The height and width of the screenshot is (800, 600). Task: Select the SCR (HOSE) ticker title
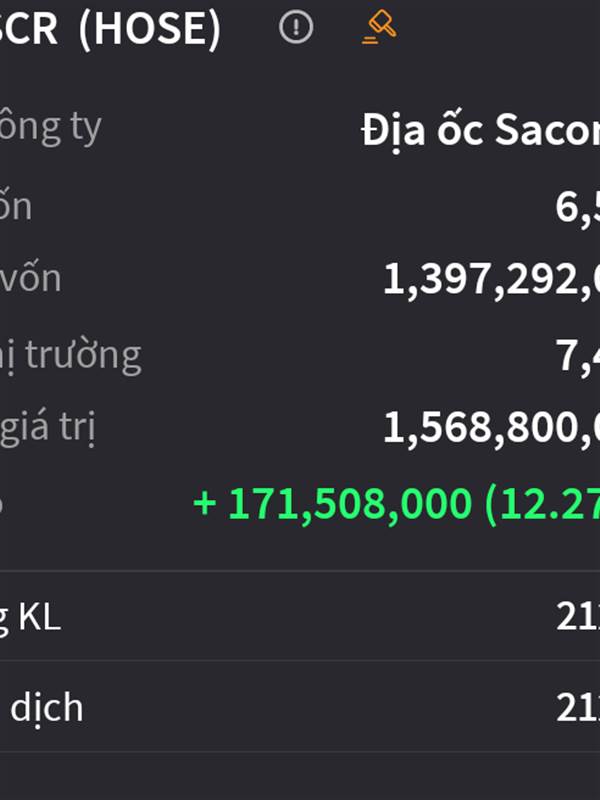tap(110, 29)
